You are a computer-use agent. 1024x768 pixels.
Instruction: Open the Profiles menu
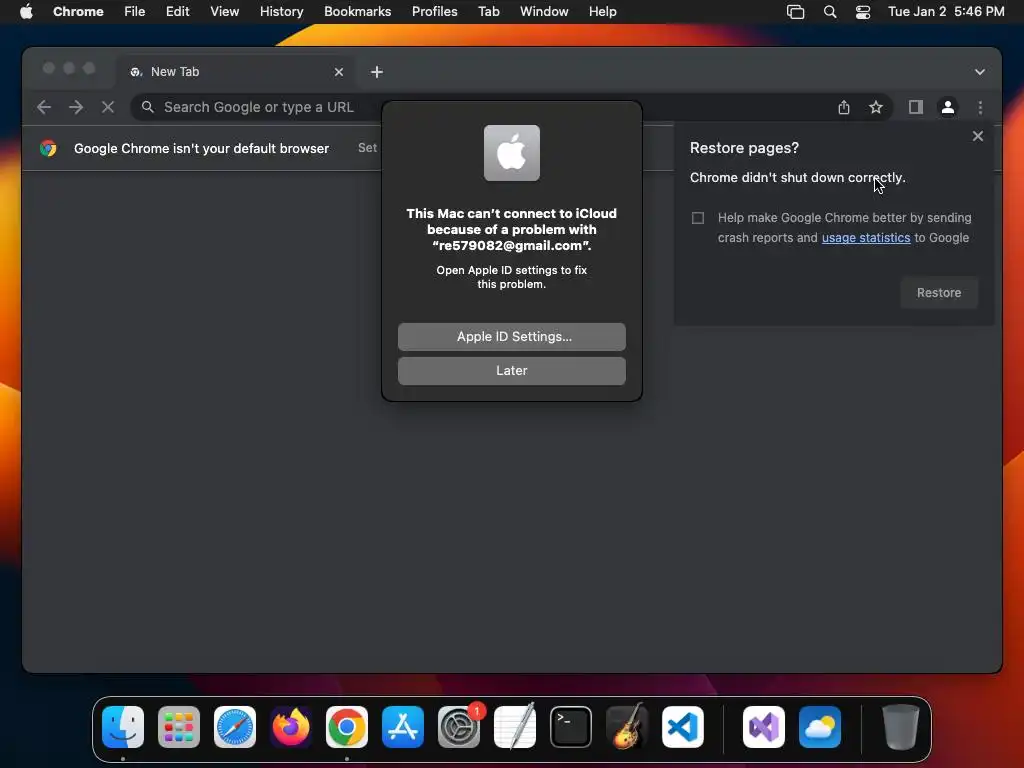pos(434,12)
